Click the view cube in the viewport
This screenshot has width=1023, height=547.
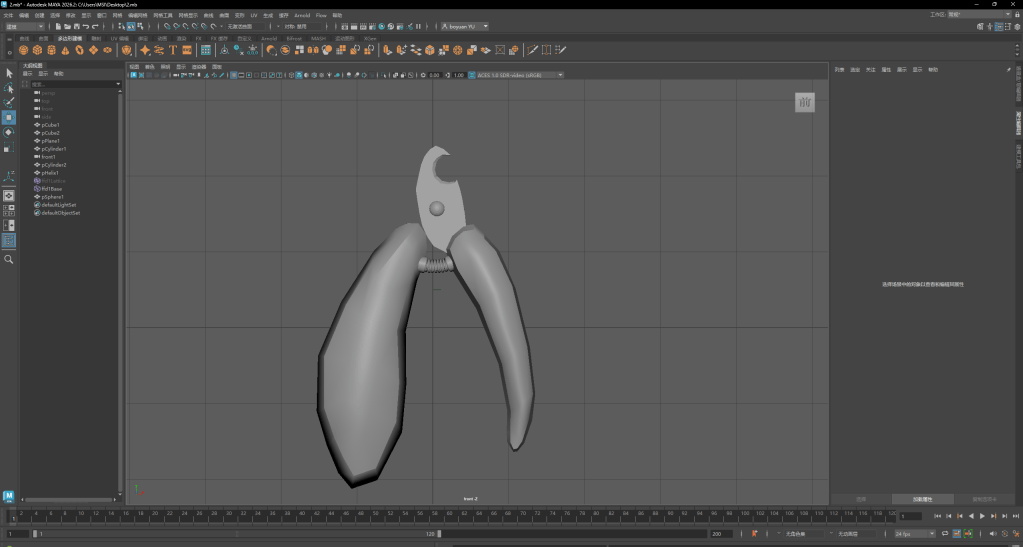[805, 102]
